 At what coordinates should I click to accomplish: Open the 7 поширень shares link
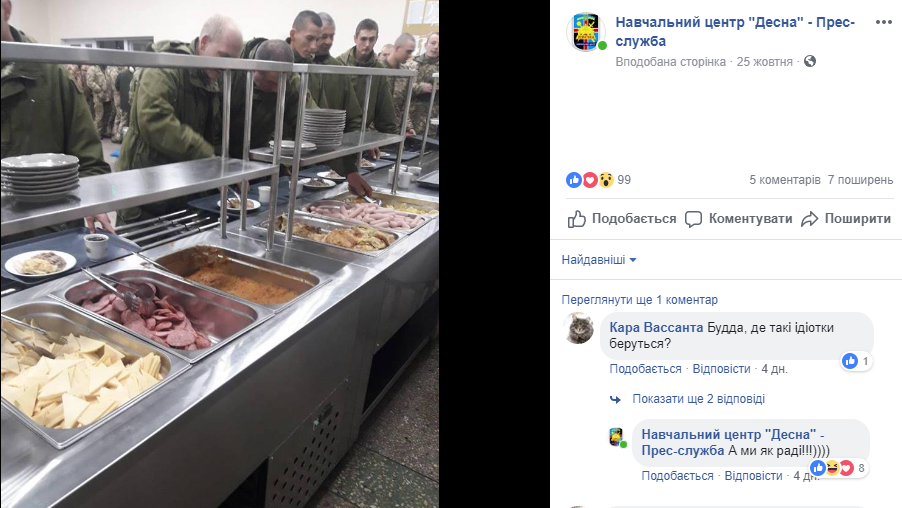pos(861,180)
